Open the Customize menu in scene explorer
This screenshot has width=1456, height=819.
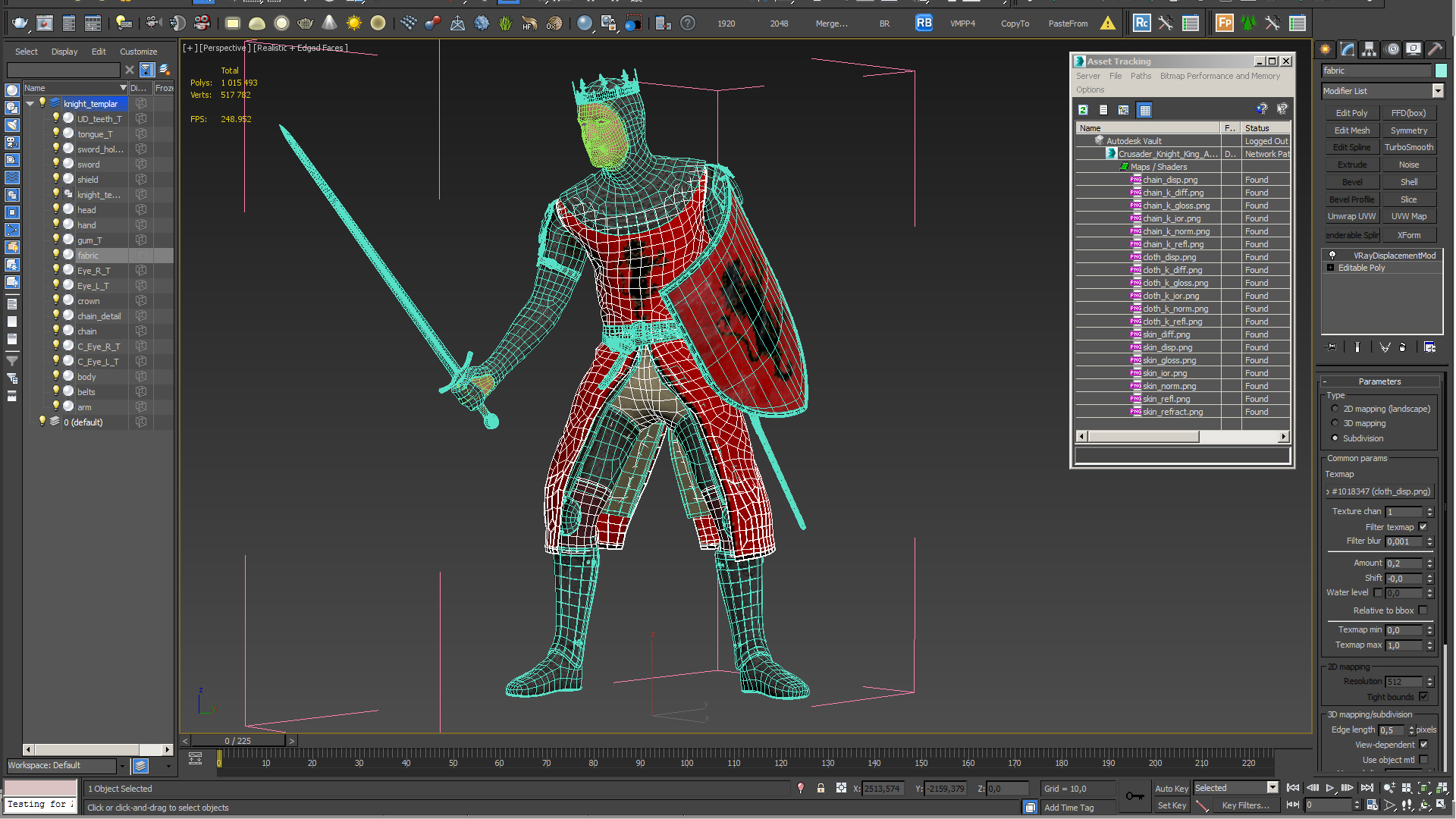tap(138, 52)
